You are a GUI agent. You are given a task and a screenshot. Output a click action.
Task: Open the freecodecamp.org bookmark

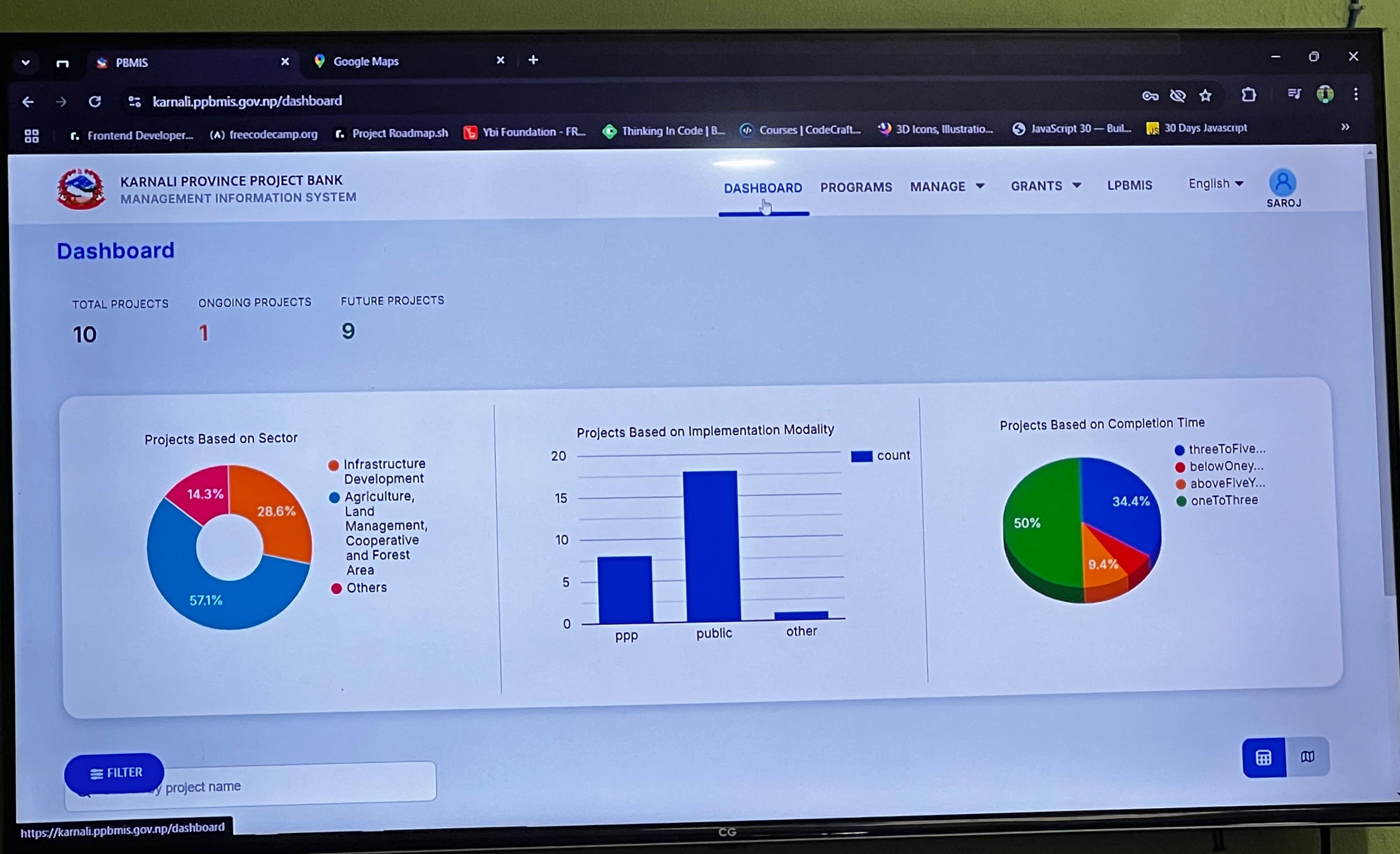[x=264, y=134]
